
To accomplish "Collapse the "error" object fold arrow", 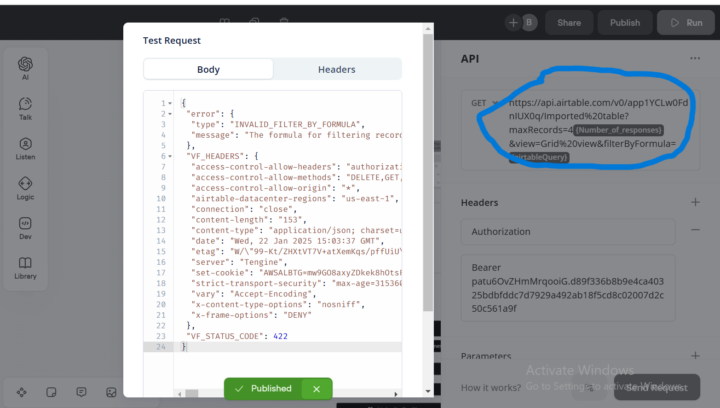I will point(170,114).
